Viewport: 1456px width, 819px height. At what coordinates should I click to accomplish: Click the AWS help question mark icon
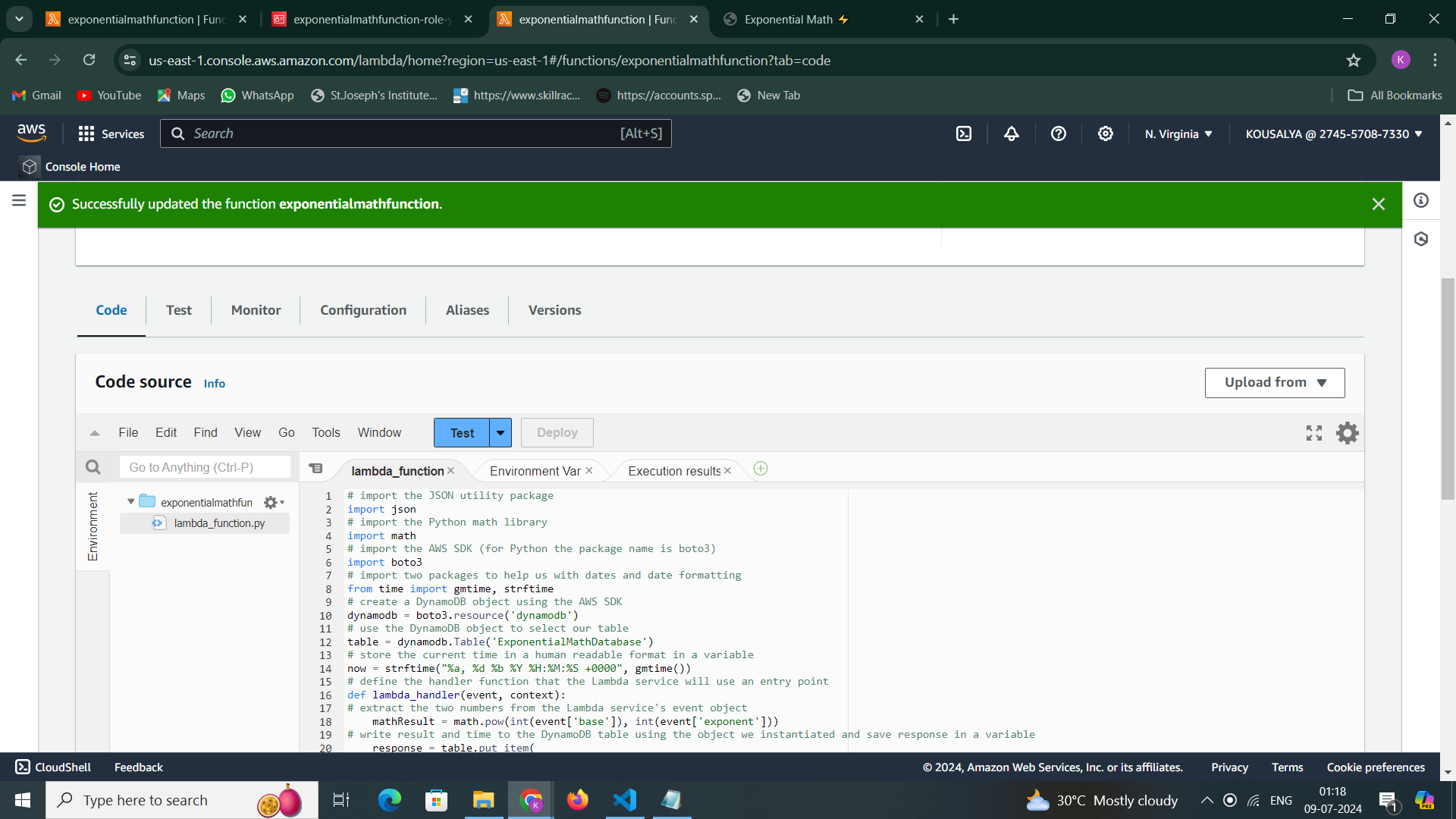click(1058, 134)
